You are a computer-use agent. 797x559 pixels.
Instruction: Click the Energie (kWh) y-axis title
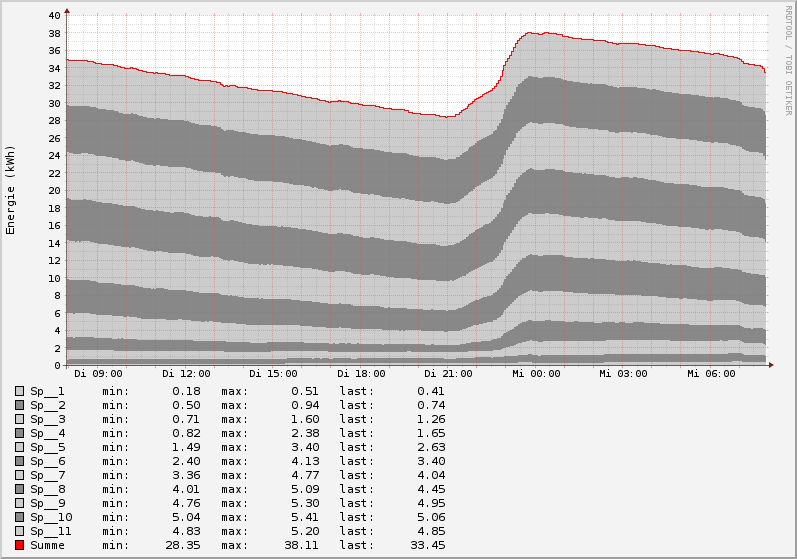(x=11, y=190)
